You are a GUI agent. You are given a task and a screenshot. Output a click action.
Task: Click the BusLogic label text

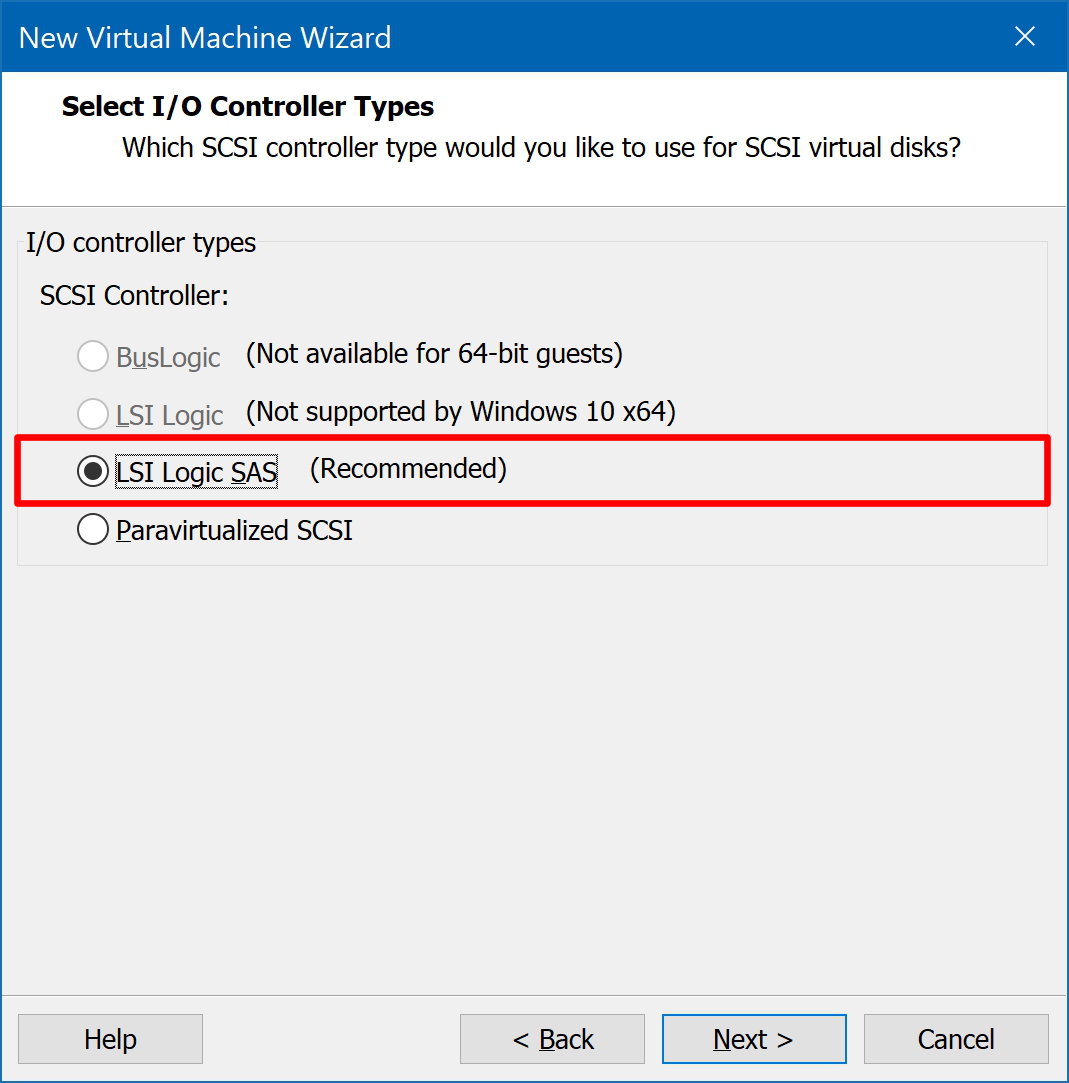pos(168,357)
